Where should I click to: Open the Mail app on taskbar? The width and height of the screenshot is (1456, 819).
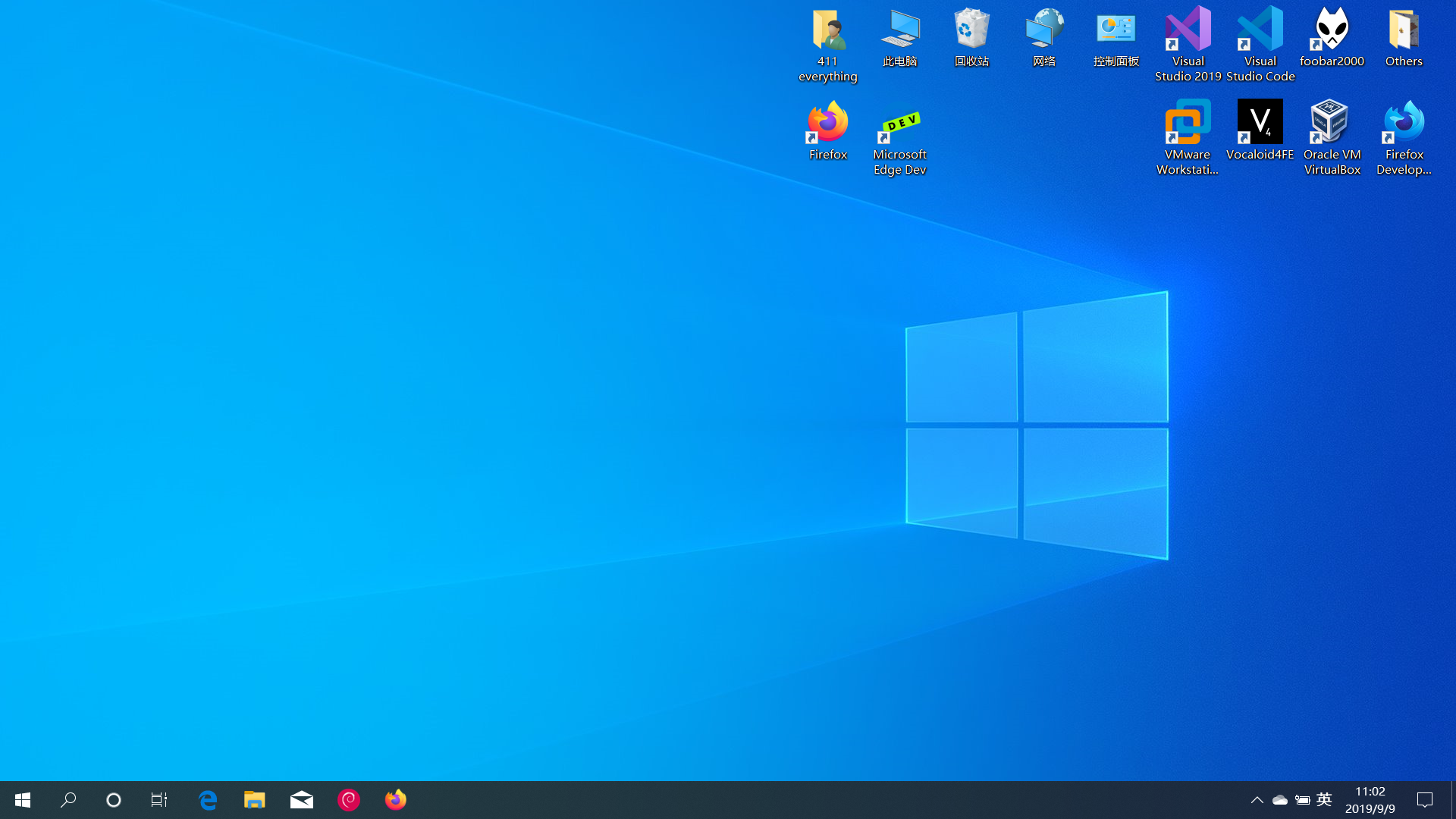coord(302,800)
